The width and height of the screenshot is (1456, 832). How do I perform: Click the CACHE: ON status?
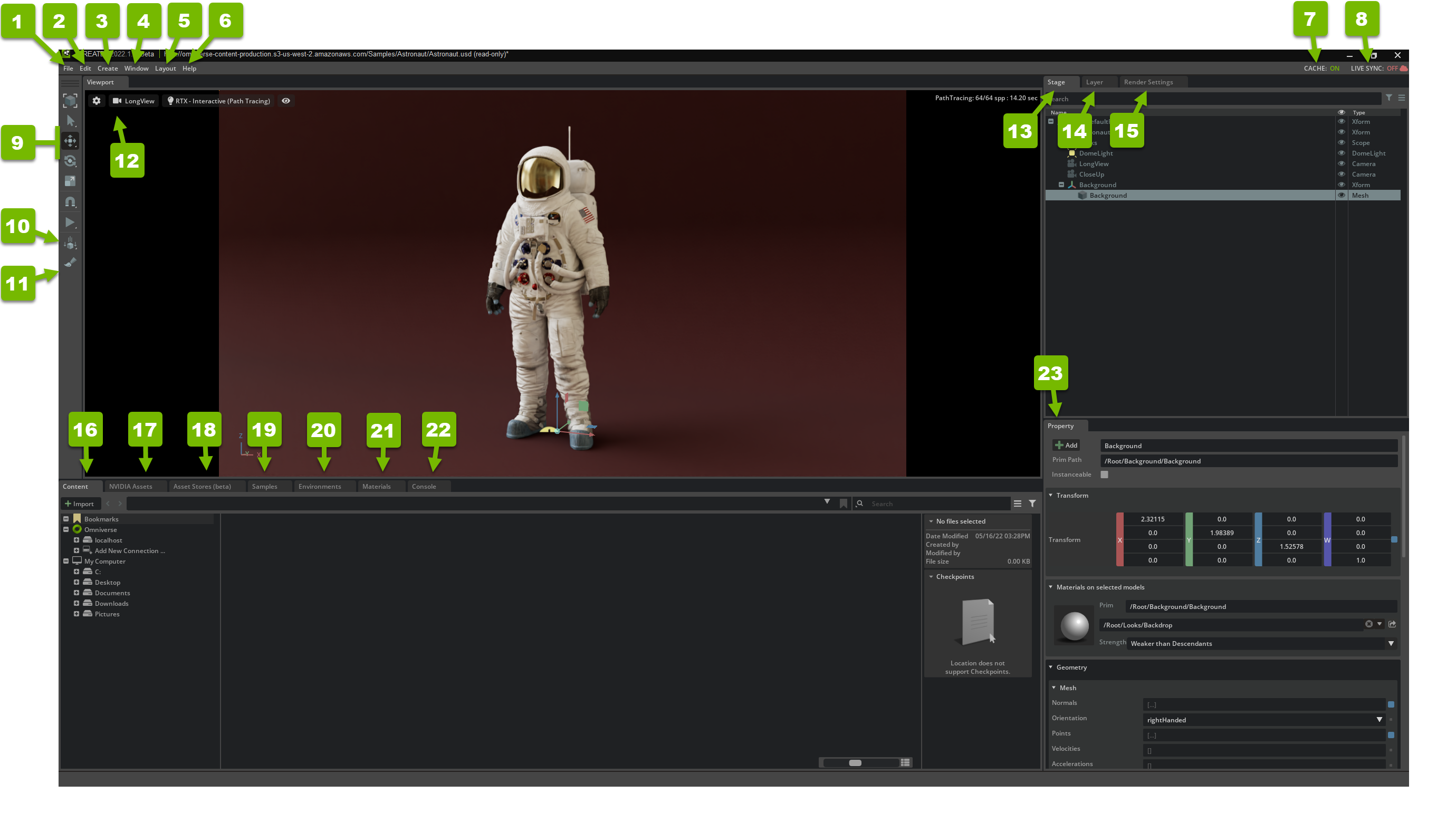[1321, 69]
